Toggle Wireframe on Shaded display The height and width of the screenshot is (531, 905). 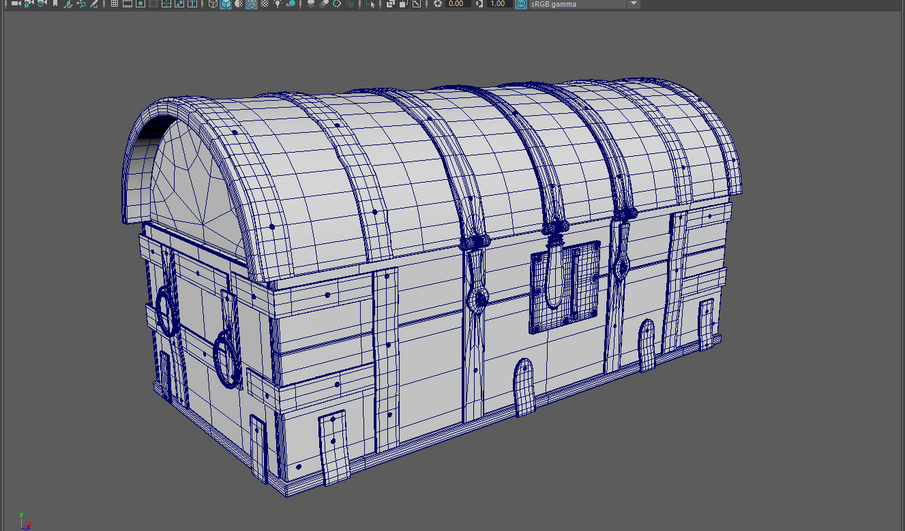tap(252, 4)
